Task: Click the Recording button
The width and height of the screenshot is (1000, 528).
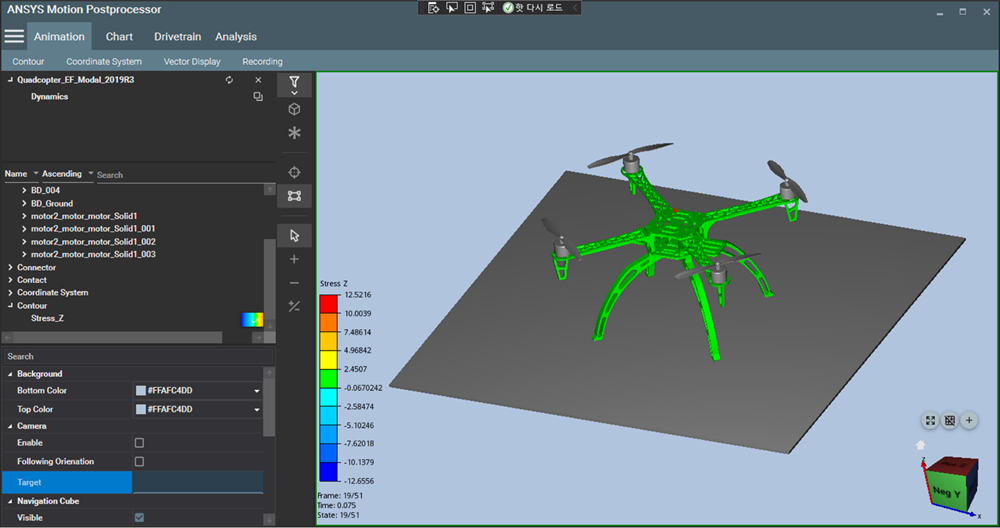Action: [x=262, y=62]
